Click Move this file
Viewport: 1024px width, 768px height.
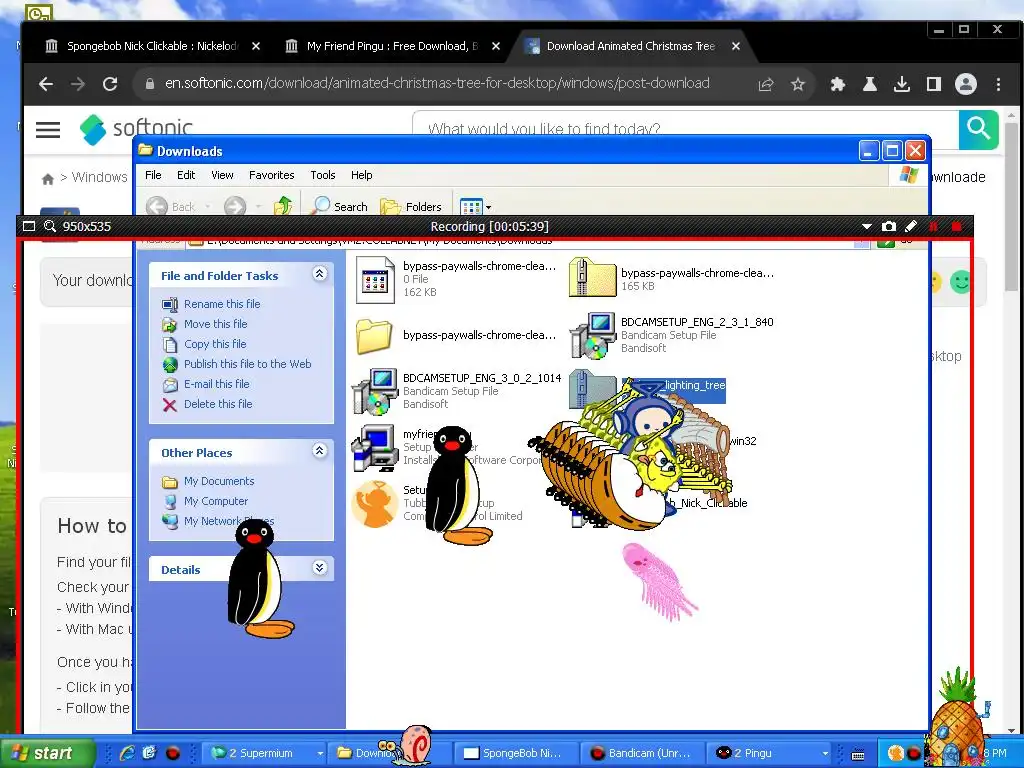tap(216, 324)
